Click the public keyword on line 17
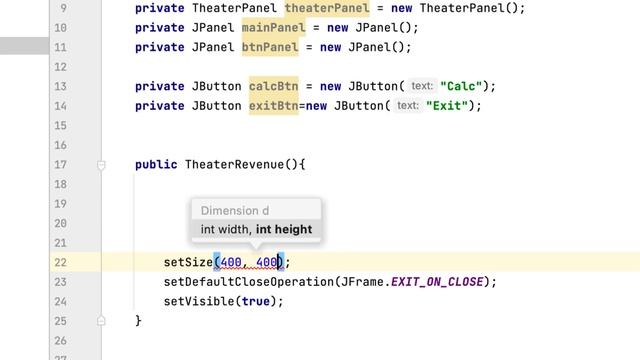 tap(156, 165)
